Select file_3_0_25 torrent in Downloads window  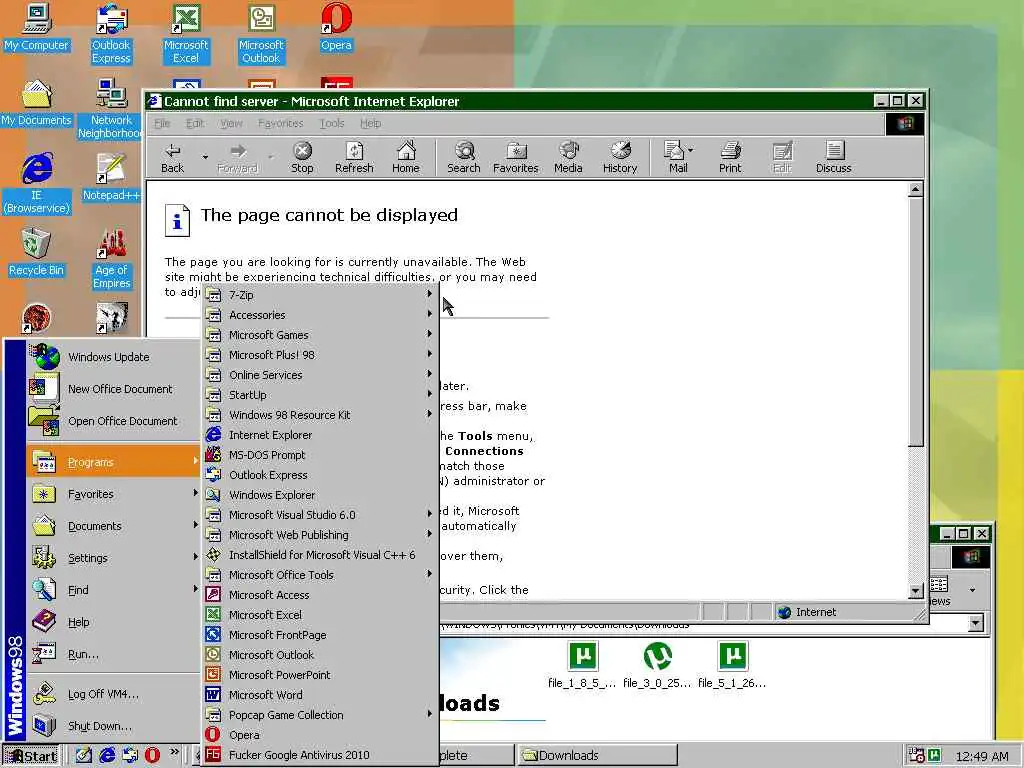click(657, 665)
